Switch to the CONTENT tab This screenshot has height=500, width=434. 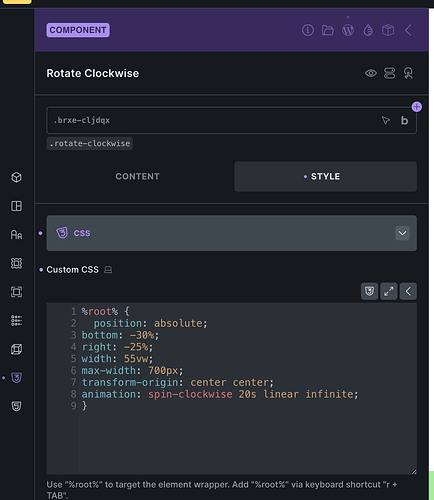tap(137, 176)
